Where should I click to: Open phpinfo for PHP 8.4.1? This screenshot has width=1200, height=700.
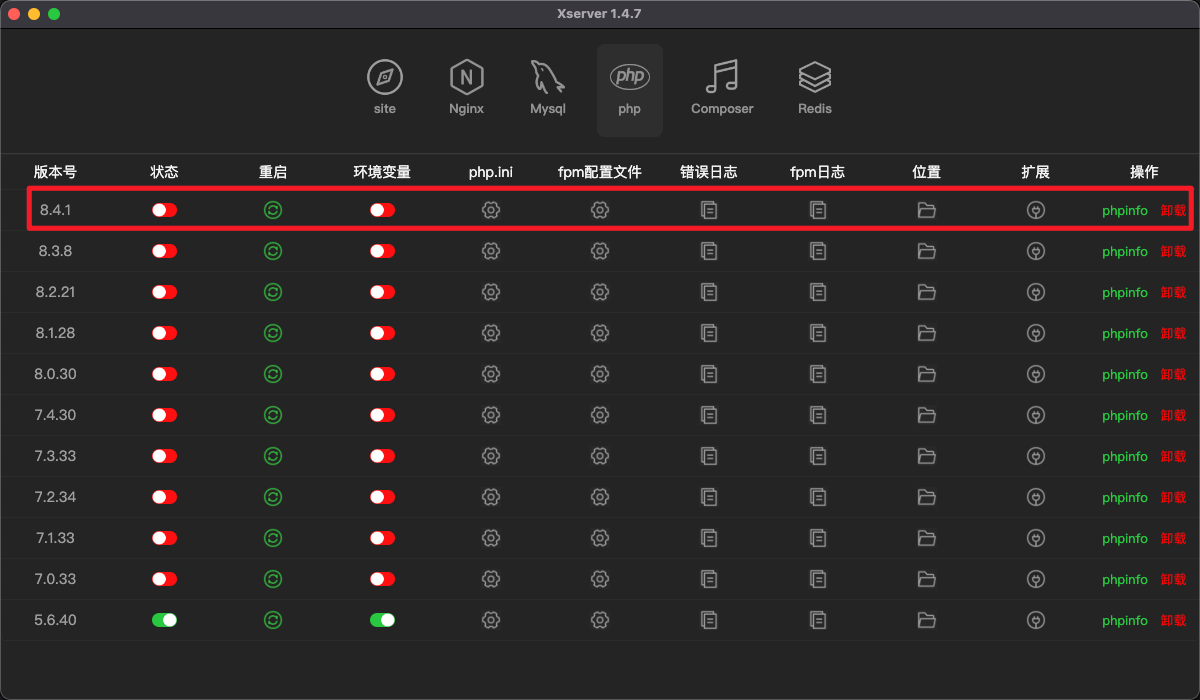coord(1125,211)
